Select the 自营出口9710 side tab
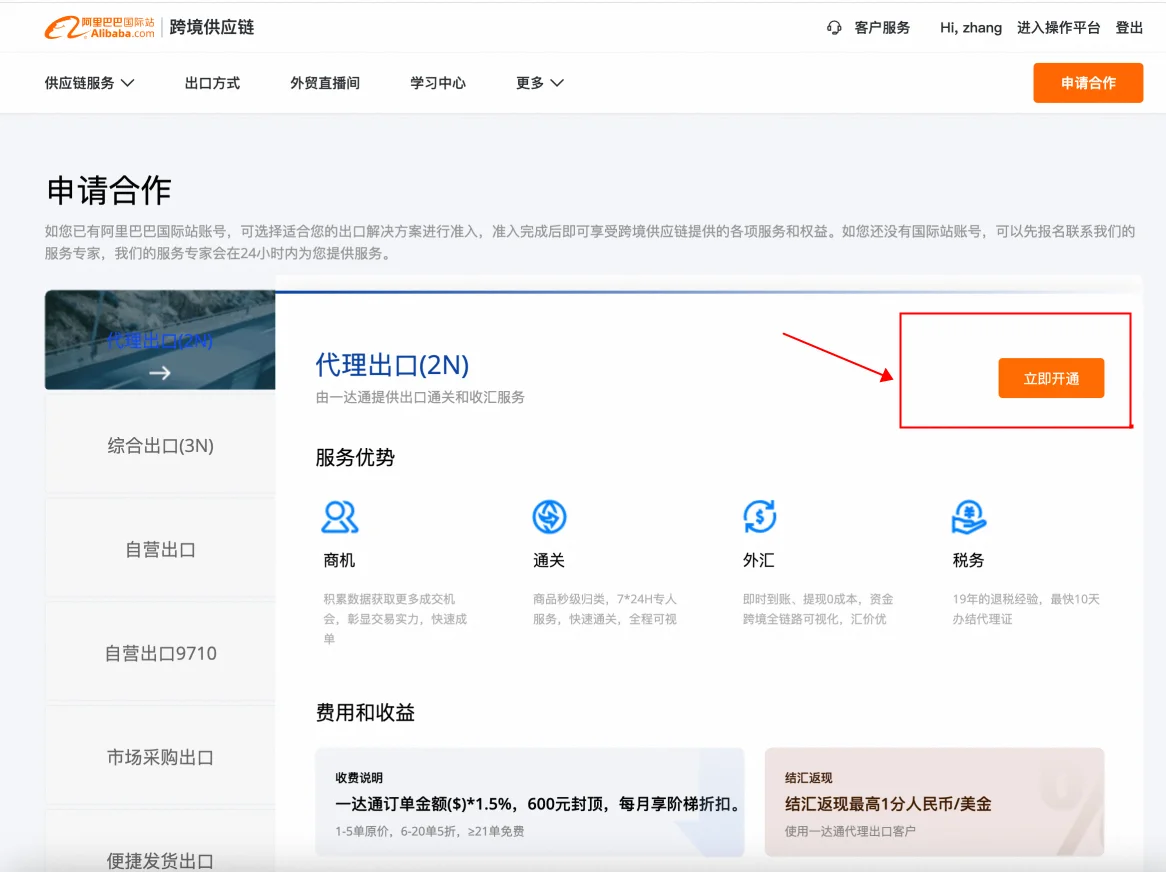The height and width of the screenshot is (872, 1166). coord(160,653)
